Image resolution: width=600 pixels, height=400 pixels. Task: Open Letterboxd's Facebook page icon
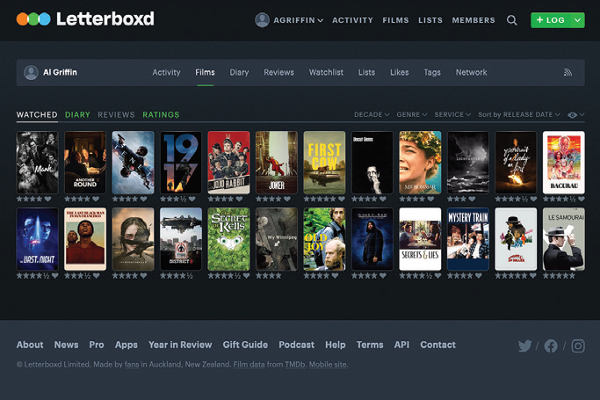point(551,346)
